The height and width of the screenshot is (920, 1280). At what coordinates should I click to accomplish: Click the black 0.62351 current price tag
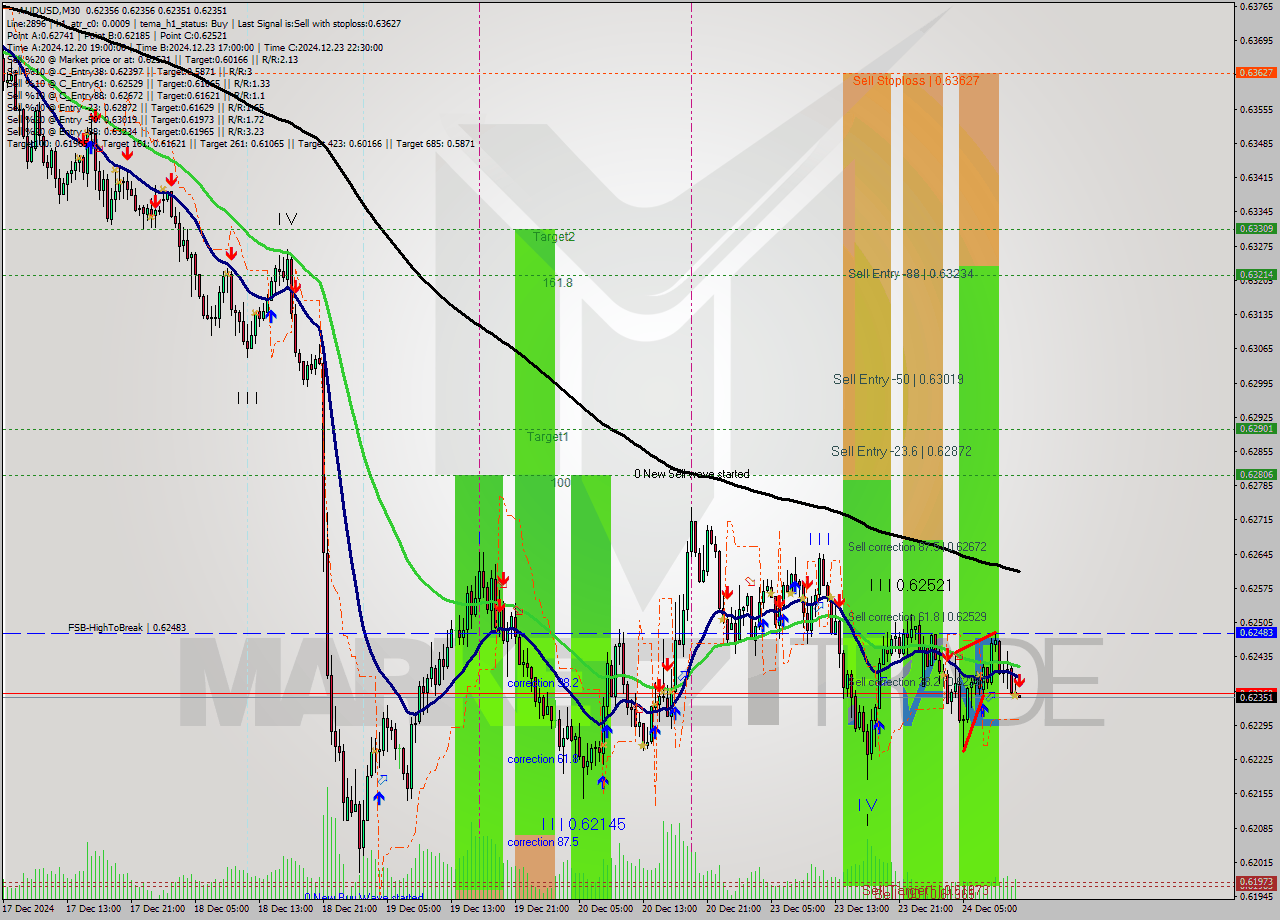[1256, 698]
